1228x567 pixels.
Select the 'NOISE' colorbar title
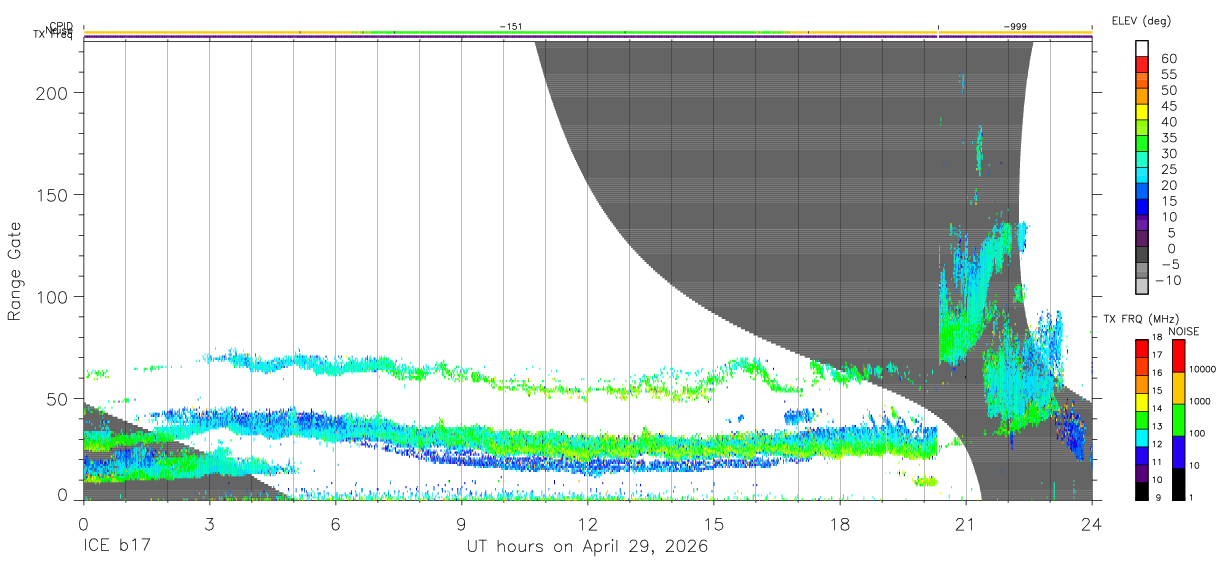(x=1184, y=332)
